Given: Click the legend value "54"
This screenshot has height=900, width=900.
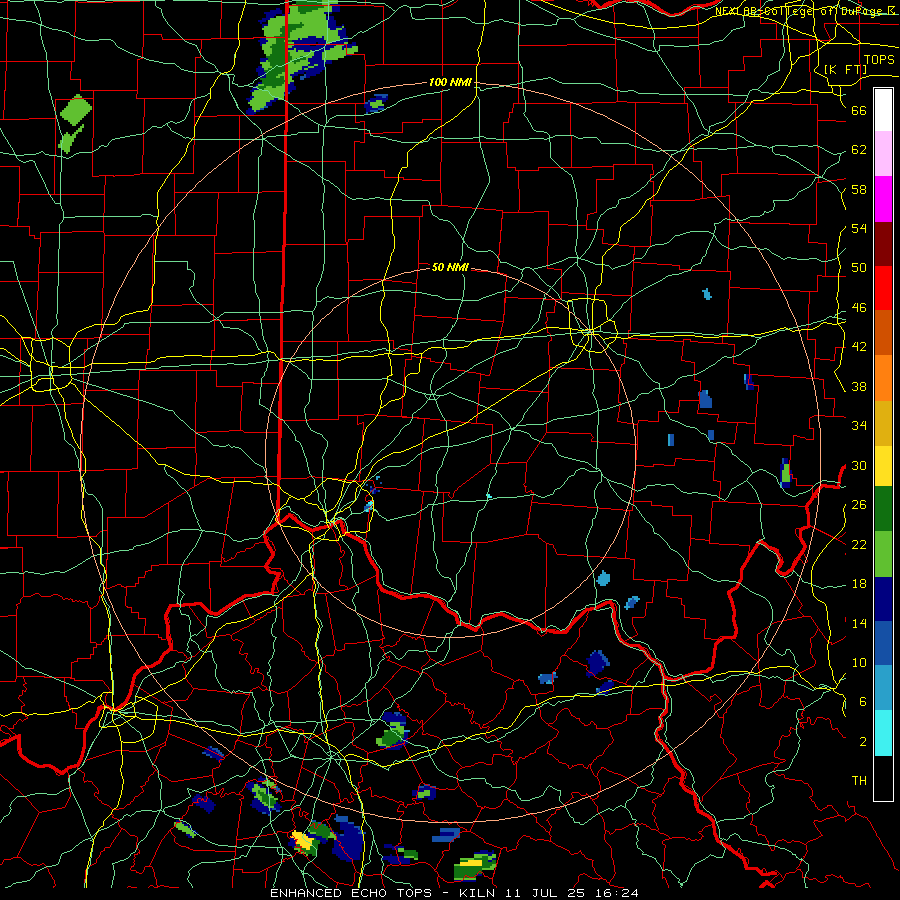Looking at the screenshot, I should coord(859,228).
